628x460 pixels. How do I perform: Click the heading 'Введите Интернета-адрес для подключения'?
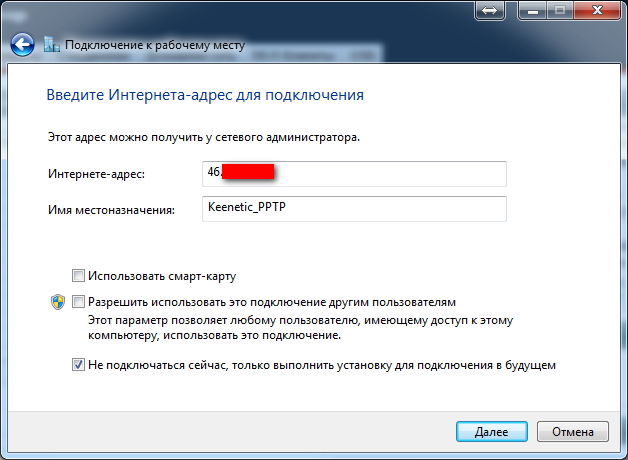205,96
